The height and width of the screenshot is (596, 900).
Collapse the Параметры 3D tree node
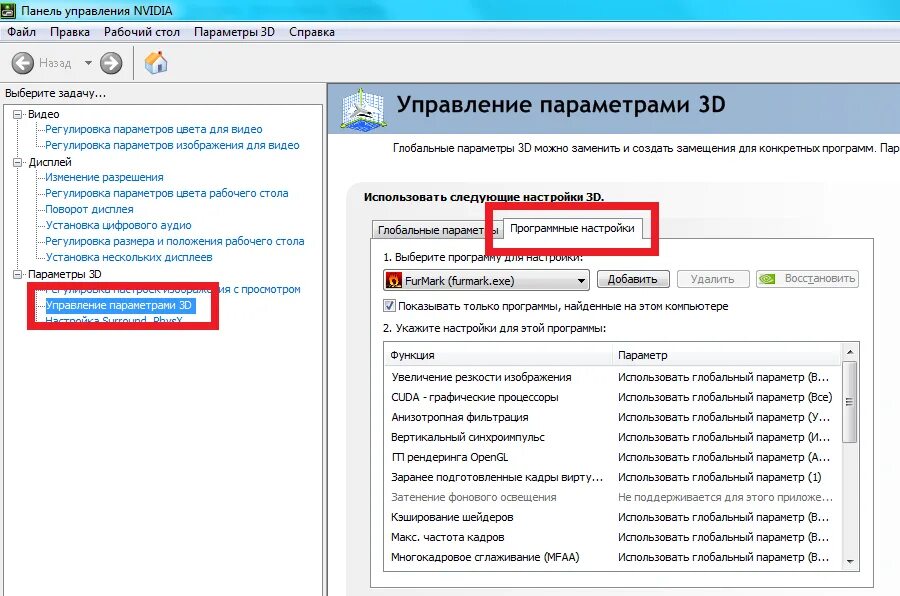coord(18,274)
